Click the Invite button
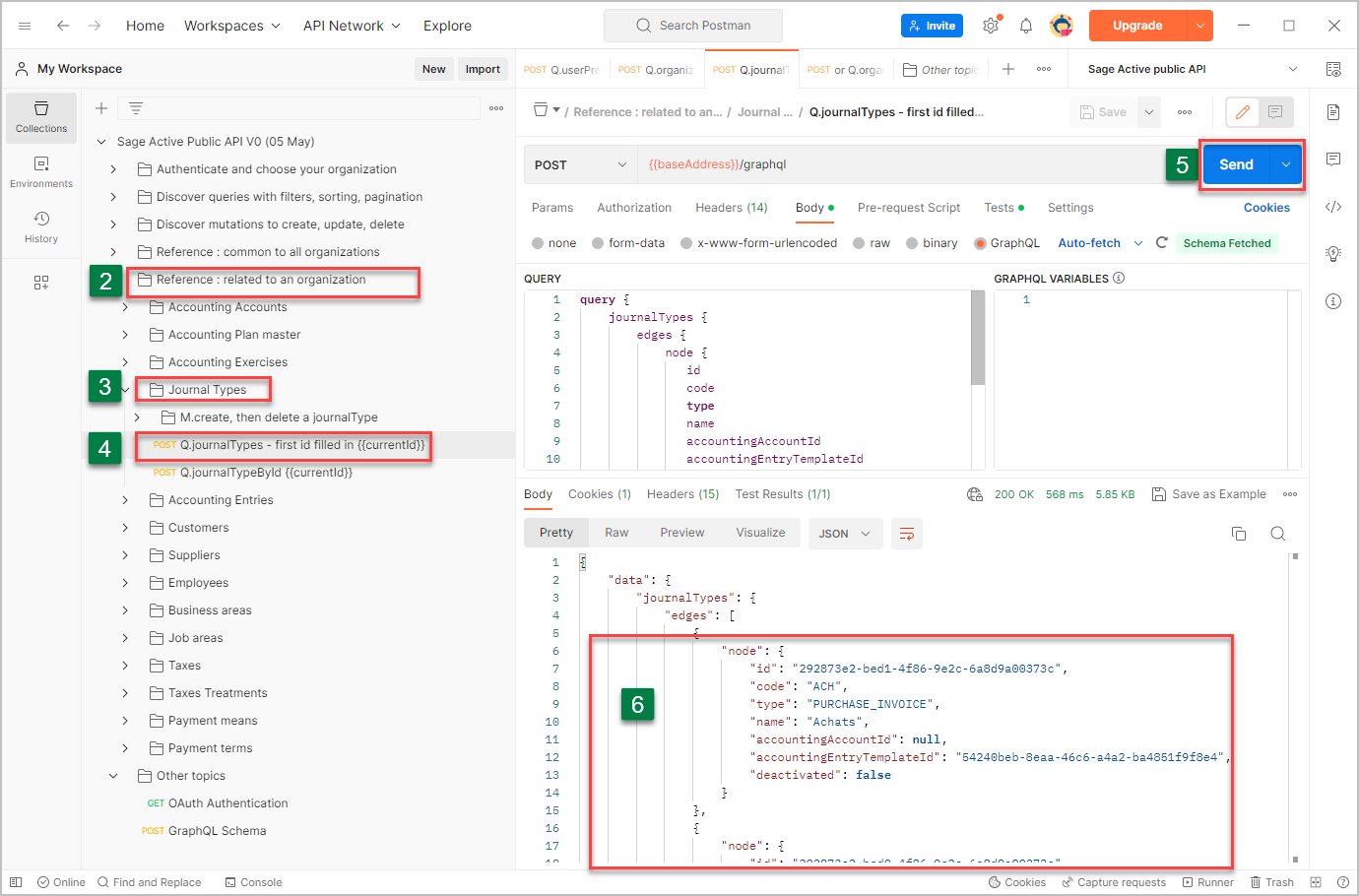Viewport: 1359px width, 896px height. point(932,26)
